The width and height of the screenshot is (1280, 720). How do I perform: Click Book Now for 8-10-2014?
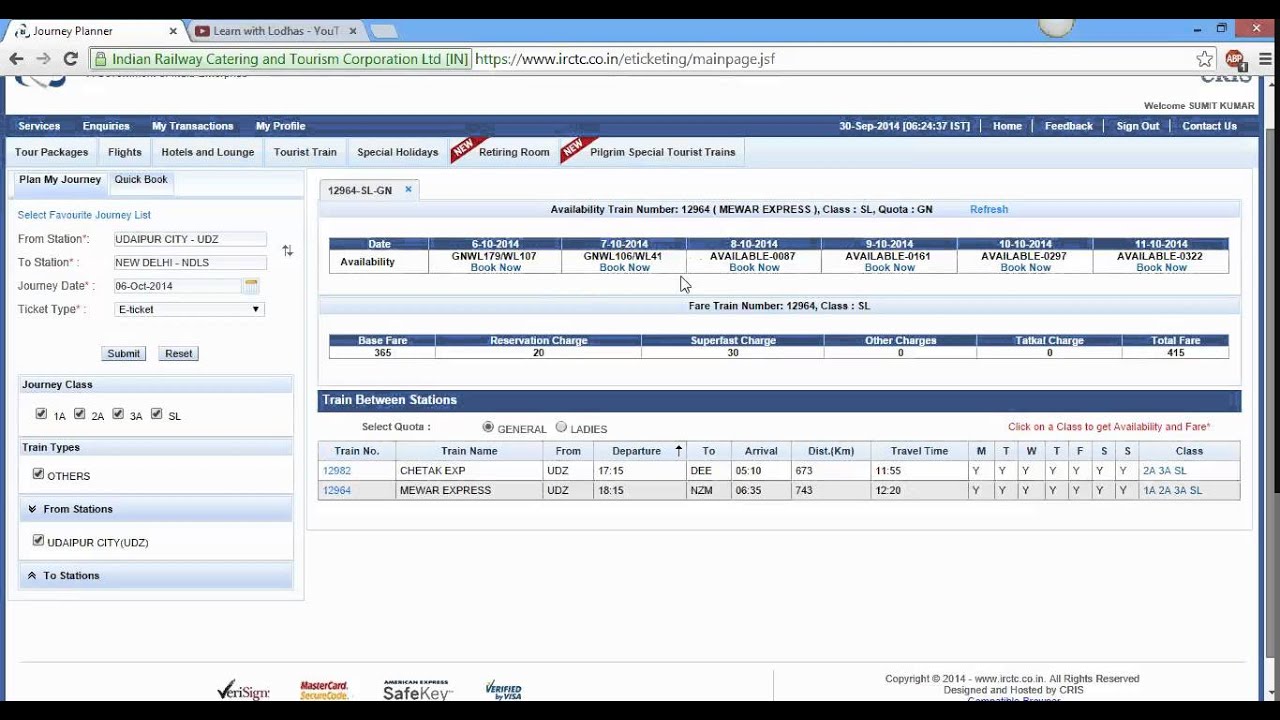754,268
